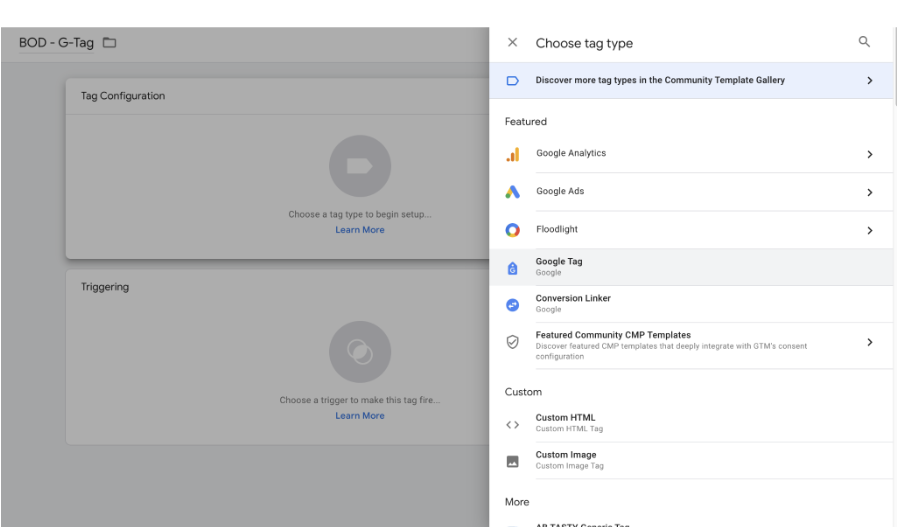
Task: Expand Community Template Gallery chevron
Action: coord(869,80)
